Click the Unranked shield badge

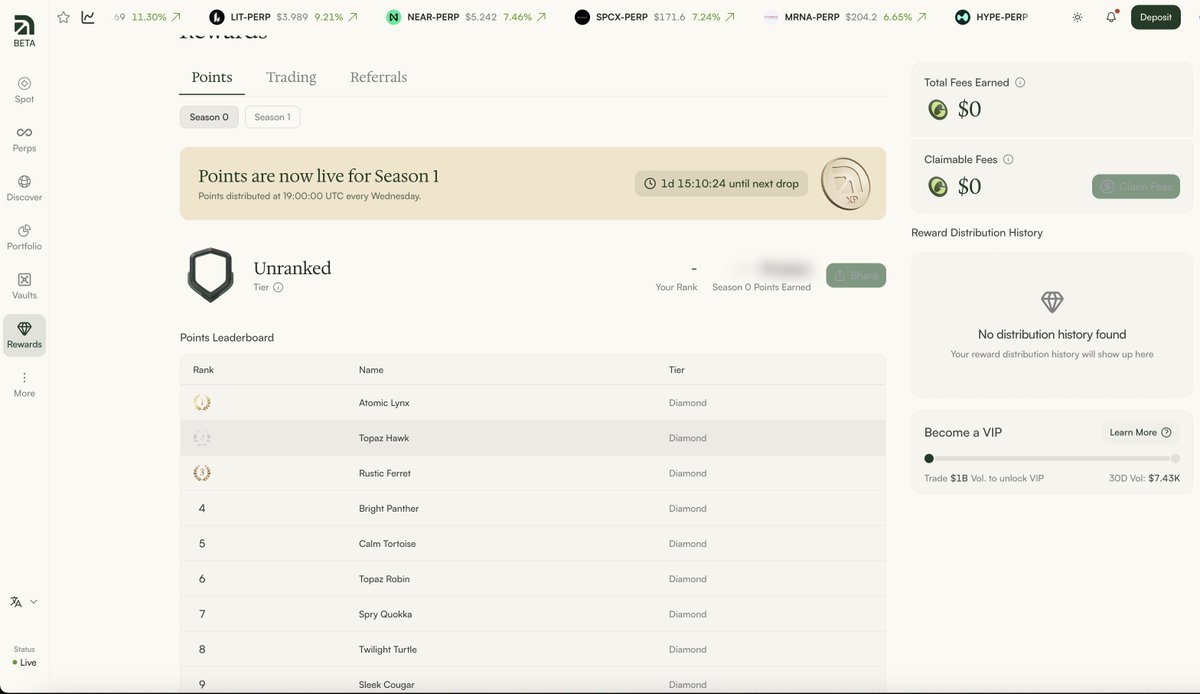[210, 275]
